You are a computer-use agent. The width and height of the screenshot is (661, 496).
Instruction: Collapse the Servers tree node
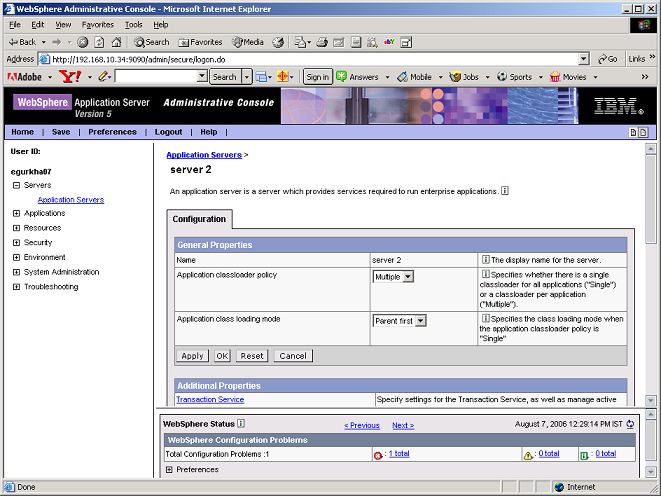pos(16,185)
